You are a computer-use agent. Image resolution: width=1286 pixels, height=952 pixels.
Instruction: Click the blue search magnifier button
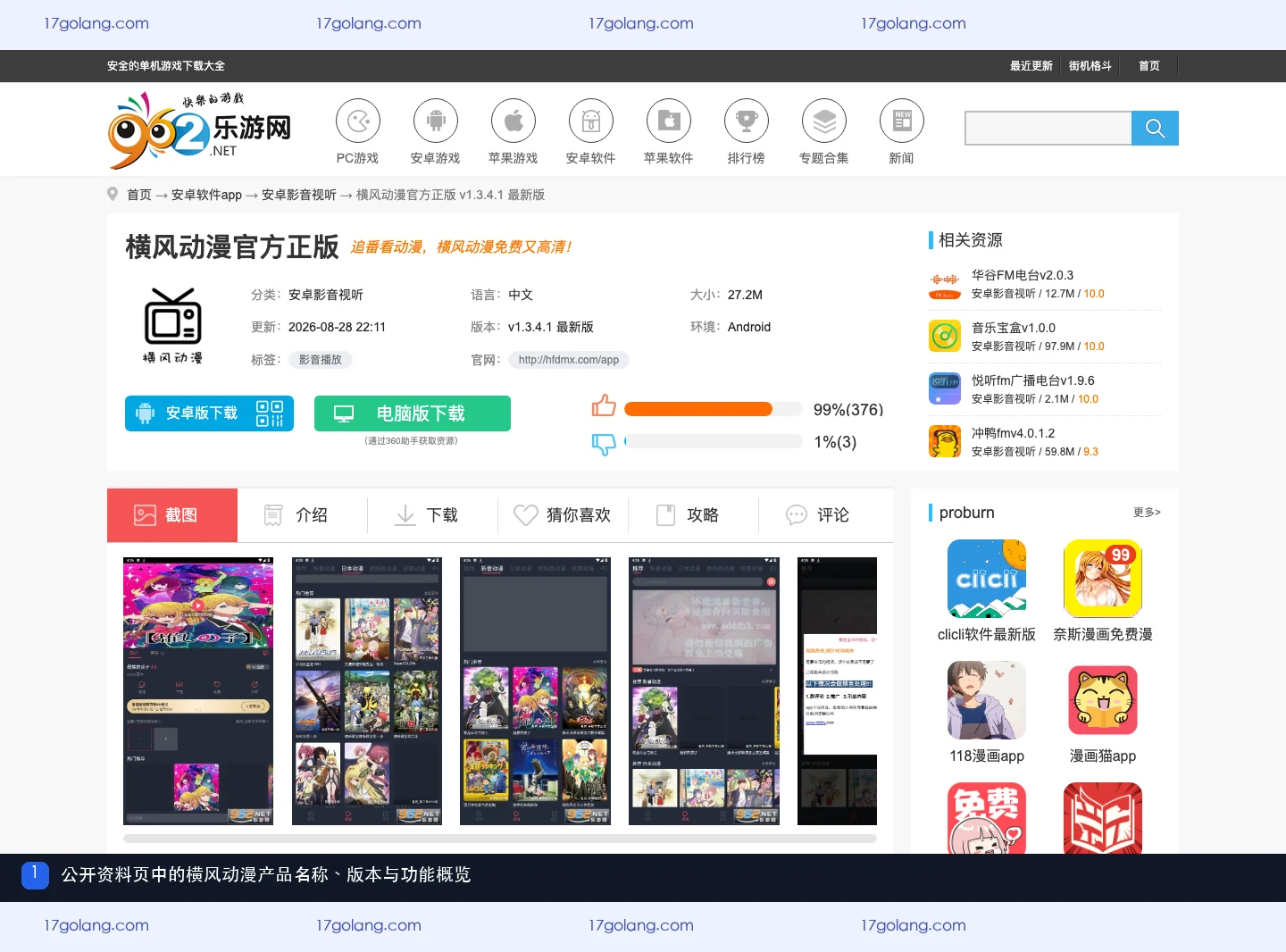point(1155,128)
